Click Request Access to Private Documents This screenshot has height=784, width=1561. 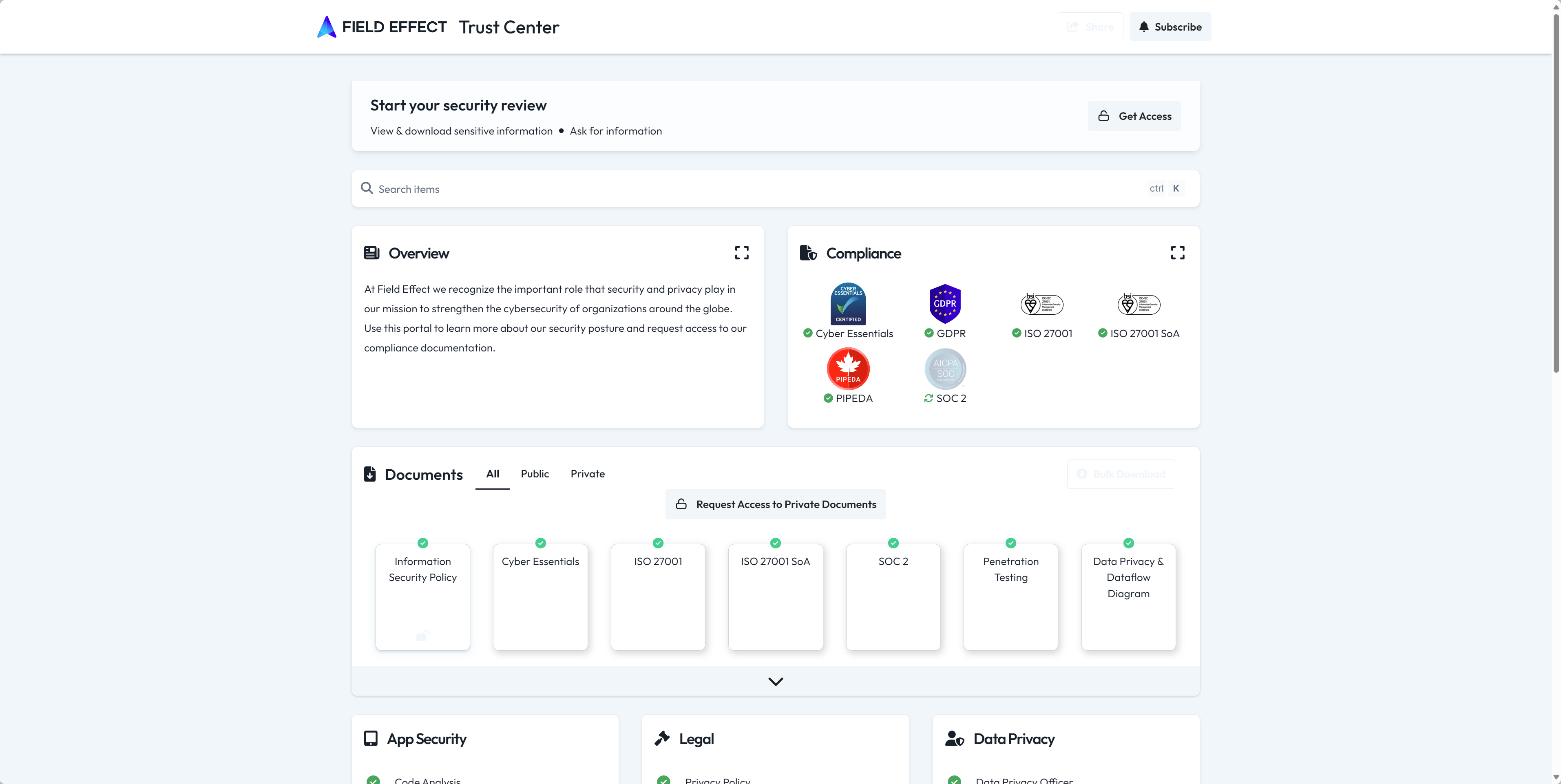point(775,504)
